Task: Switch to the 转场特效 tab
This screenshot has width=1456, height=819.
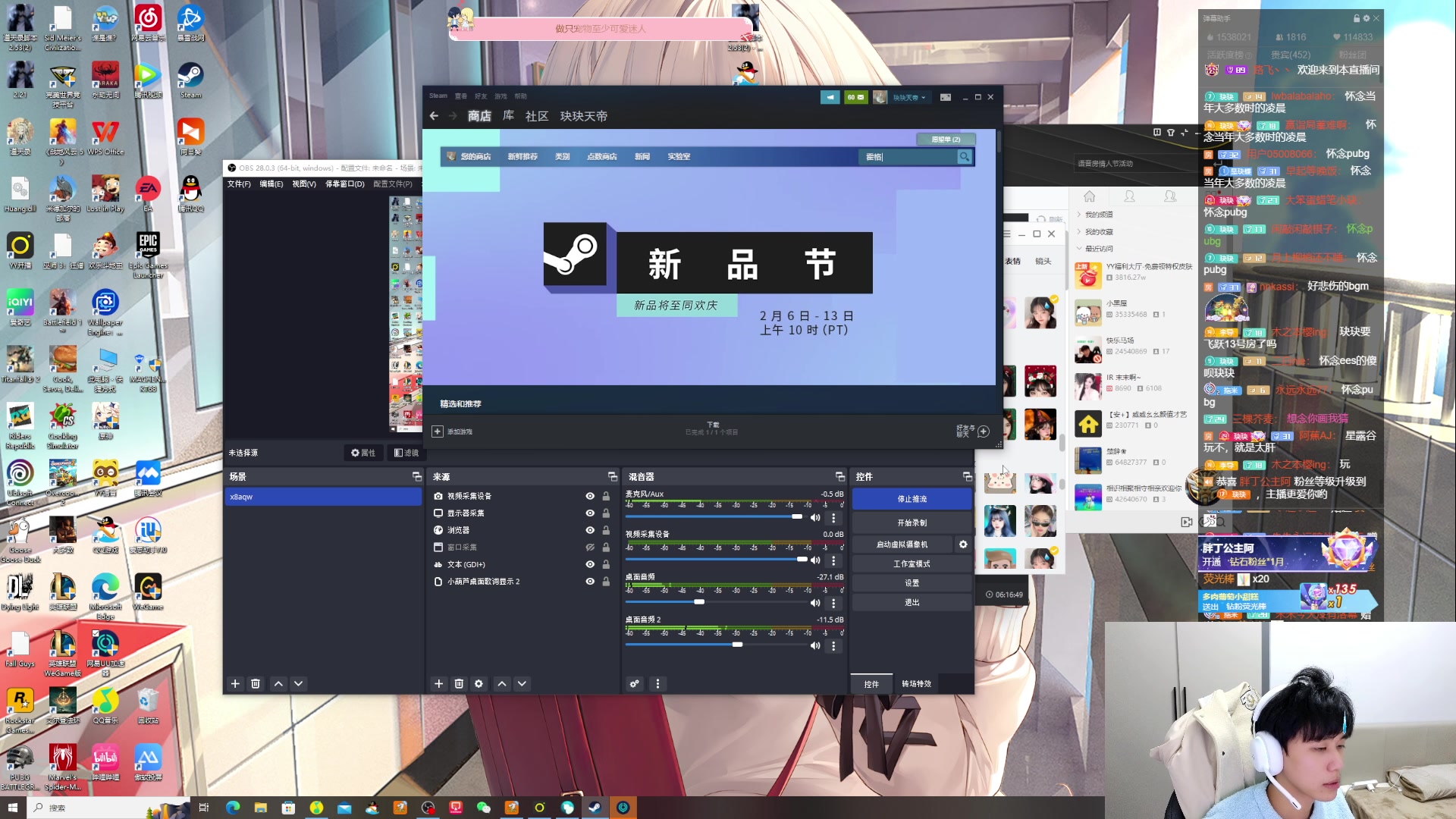Action: (916, 684)
